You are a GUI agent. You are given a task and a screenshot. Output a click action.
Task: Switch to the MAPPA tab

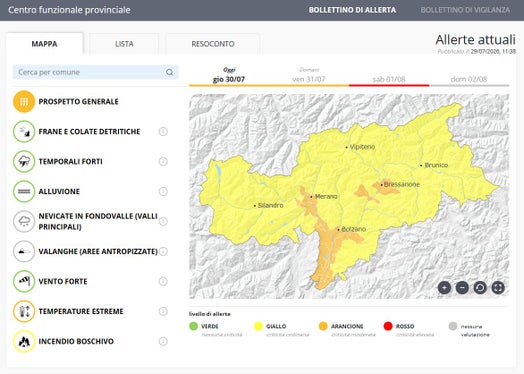coord(44,44)
